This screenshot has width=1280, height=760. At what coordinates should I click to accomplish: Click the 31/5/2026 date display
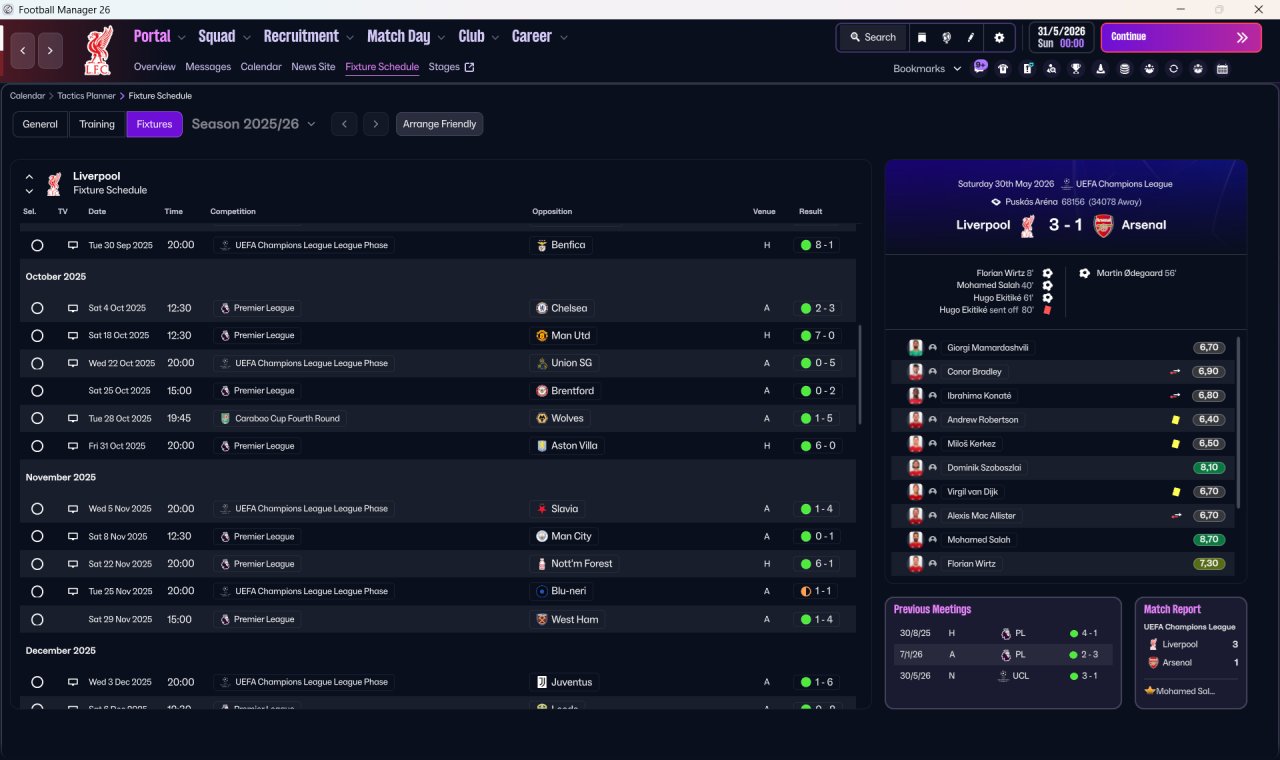tap(1061, 37)
